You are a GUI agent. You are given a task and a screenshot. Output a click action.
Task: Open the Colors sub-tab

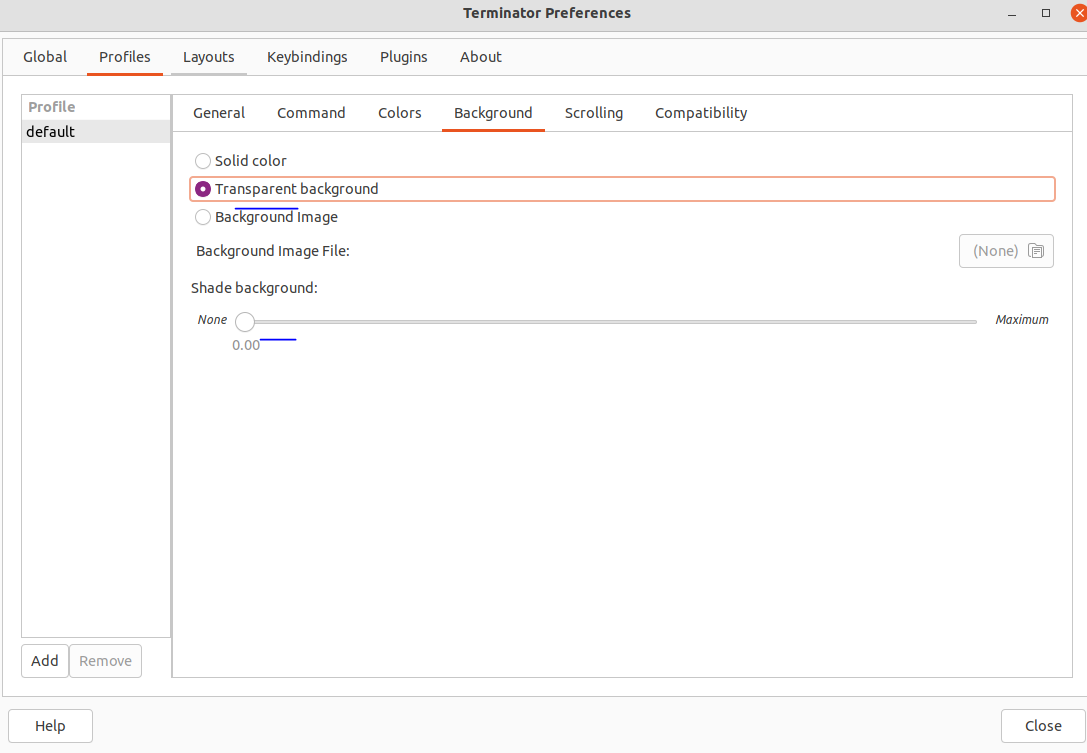pos(399,113)
